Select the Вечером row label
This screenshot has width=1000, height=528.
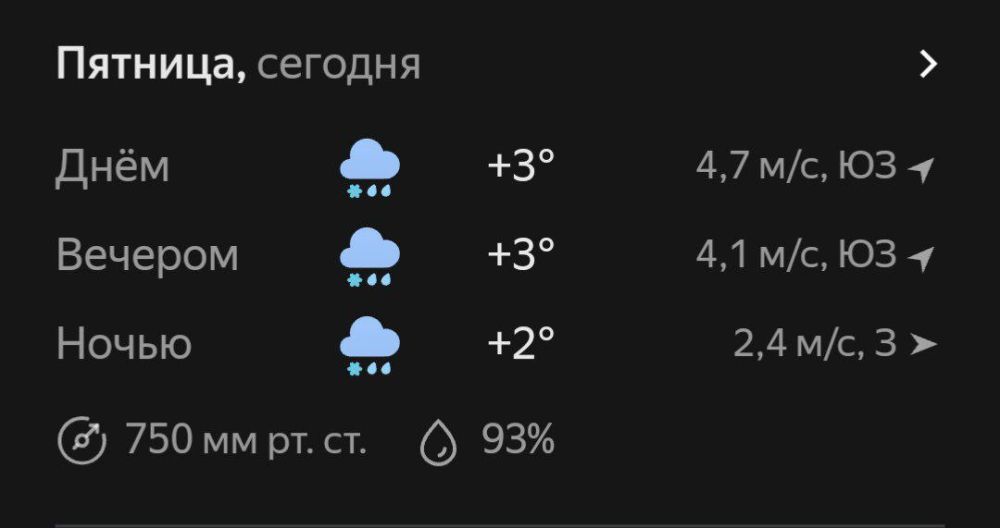click(148, 256)
